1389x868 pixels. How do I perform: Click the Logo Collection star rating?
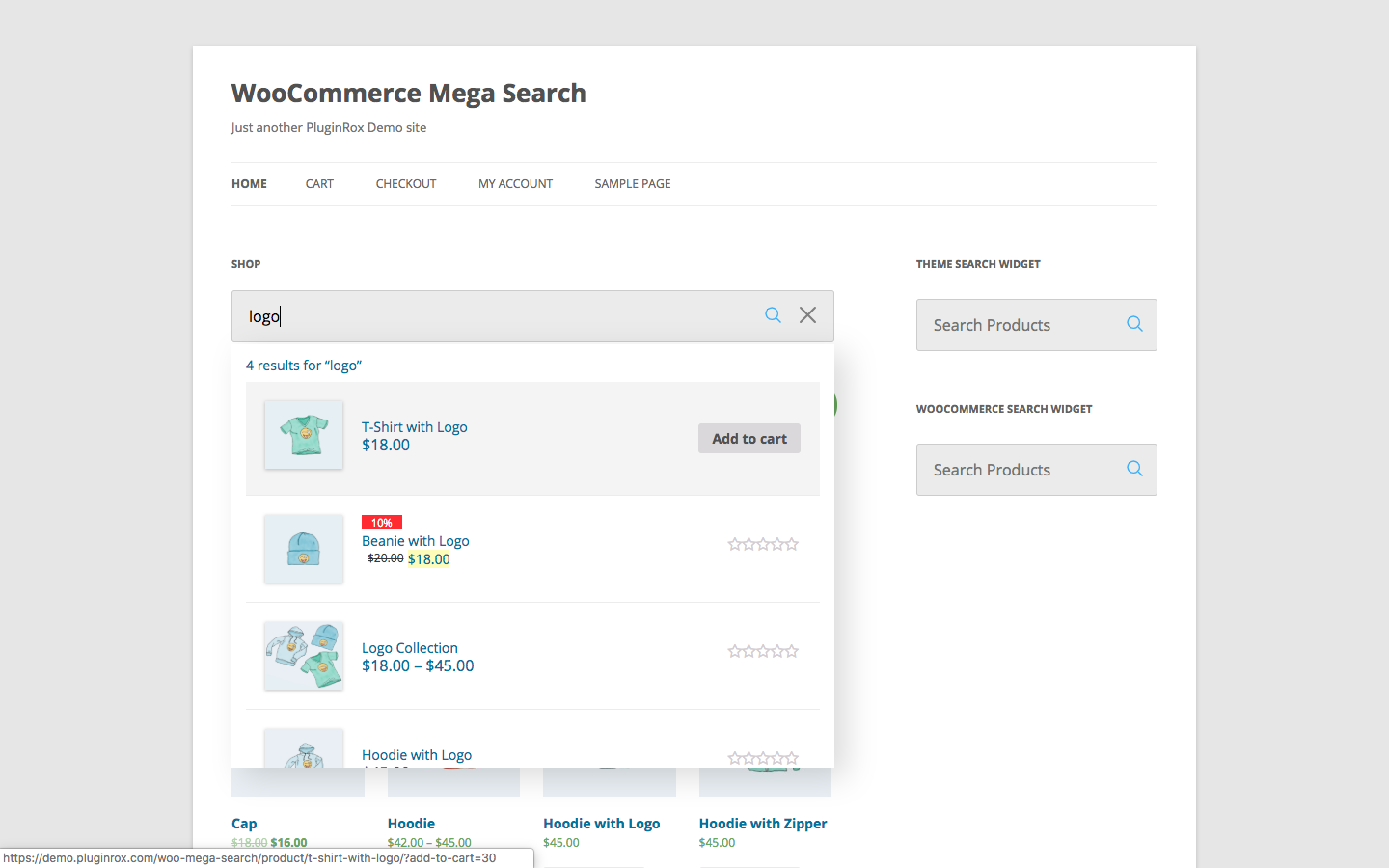pyautogui.click(x=763, y=652)
